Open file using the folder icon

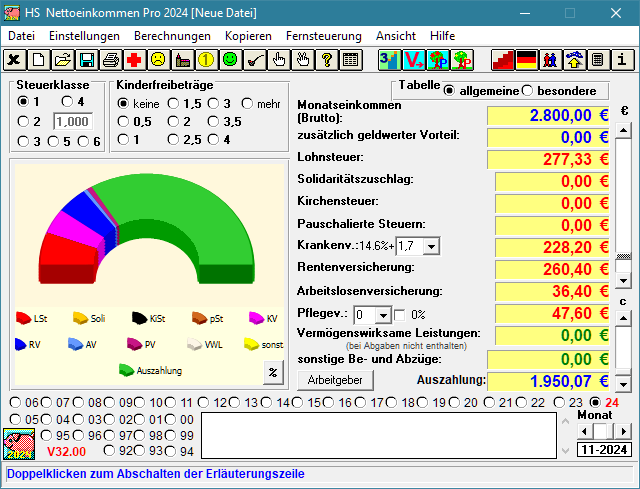(63, 60)
